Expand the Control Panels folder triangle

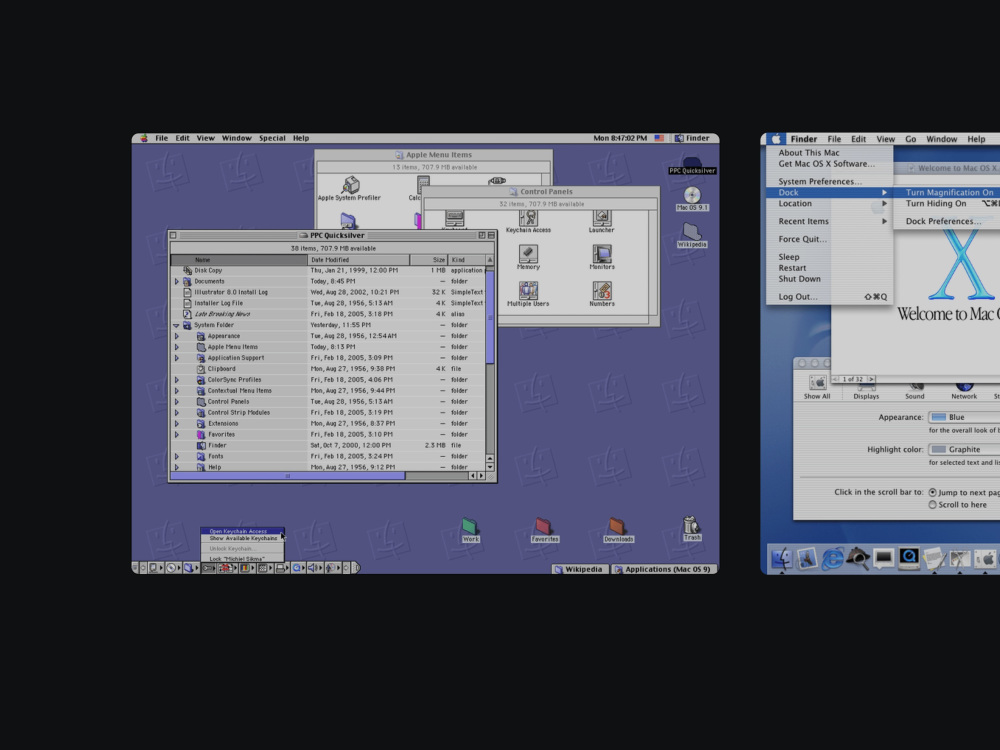[x=177, y=402]
